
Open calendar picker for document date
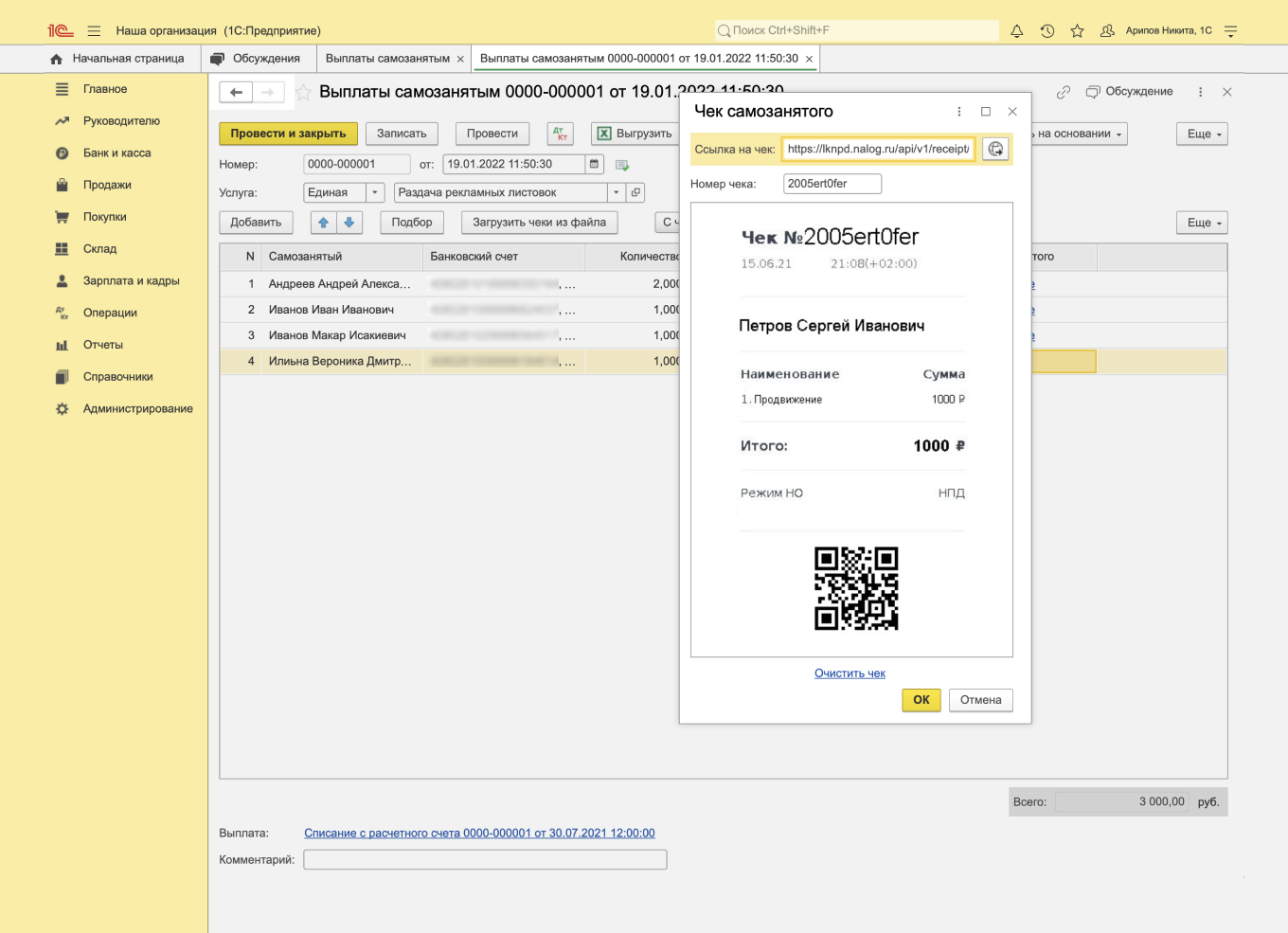(595, 164)
